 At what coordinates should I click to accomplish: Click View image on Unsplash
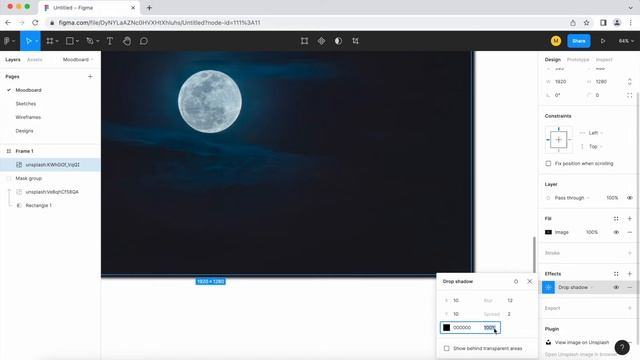click(582, 342)
